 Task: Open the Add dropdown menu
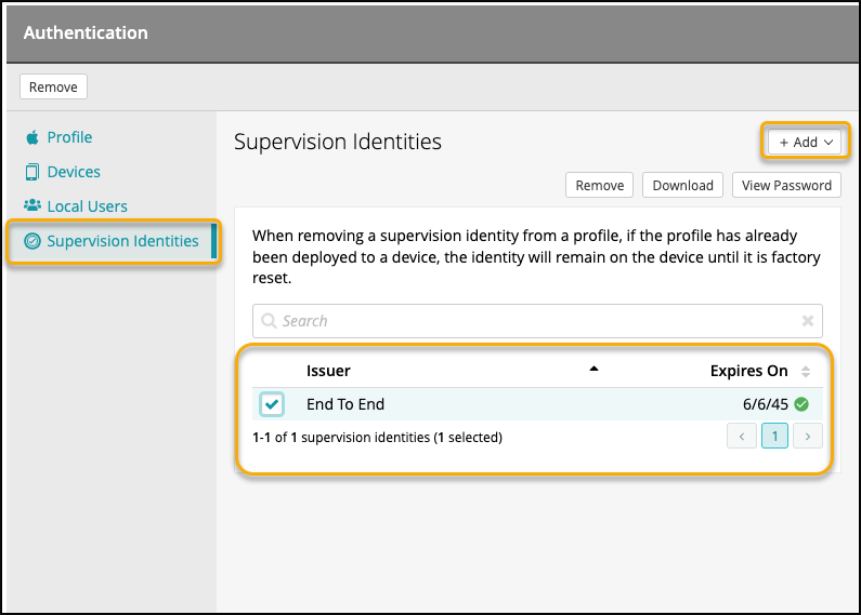click(806, 142)
